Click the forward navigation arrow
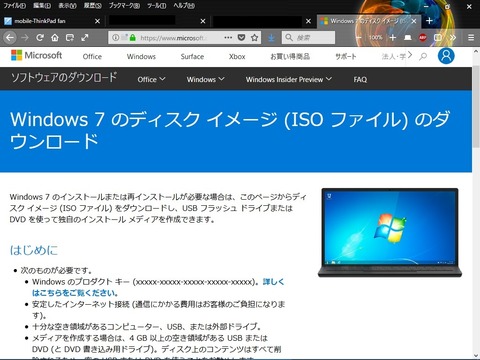Viewport: 480px width, 360px height. coord(25,38)
